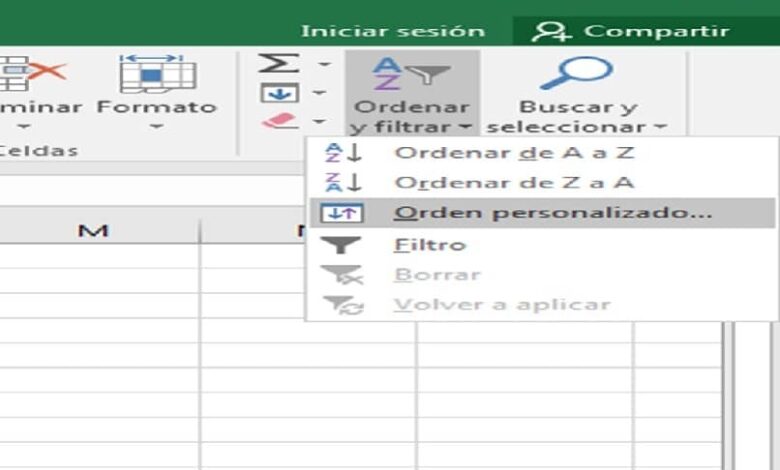The image size is (780, 470).
Task: Open Orden personalizado dialog
Action: coord(553,213)
